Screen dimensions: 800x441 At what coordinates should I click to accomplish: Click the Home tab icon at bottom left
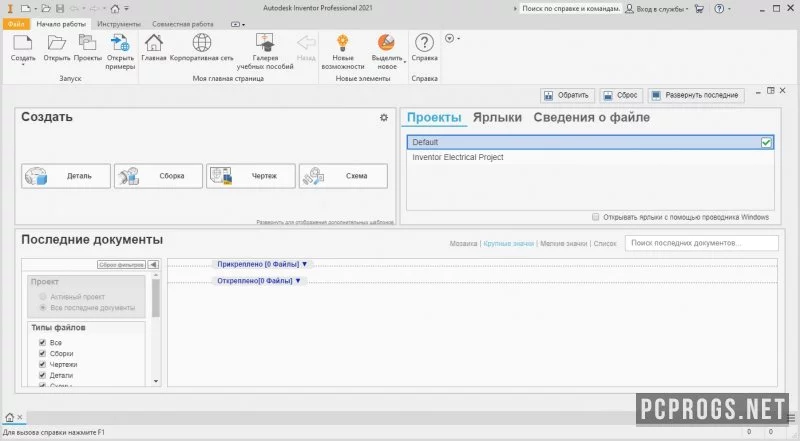click(9, 418)
